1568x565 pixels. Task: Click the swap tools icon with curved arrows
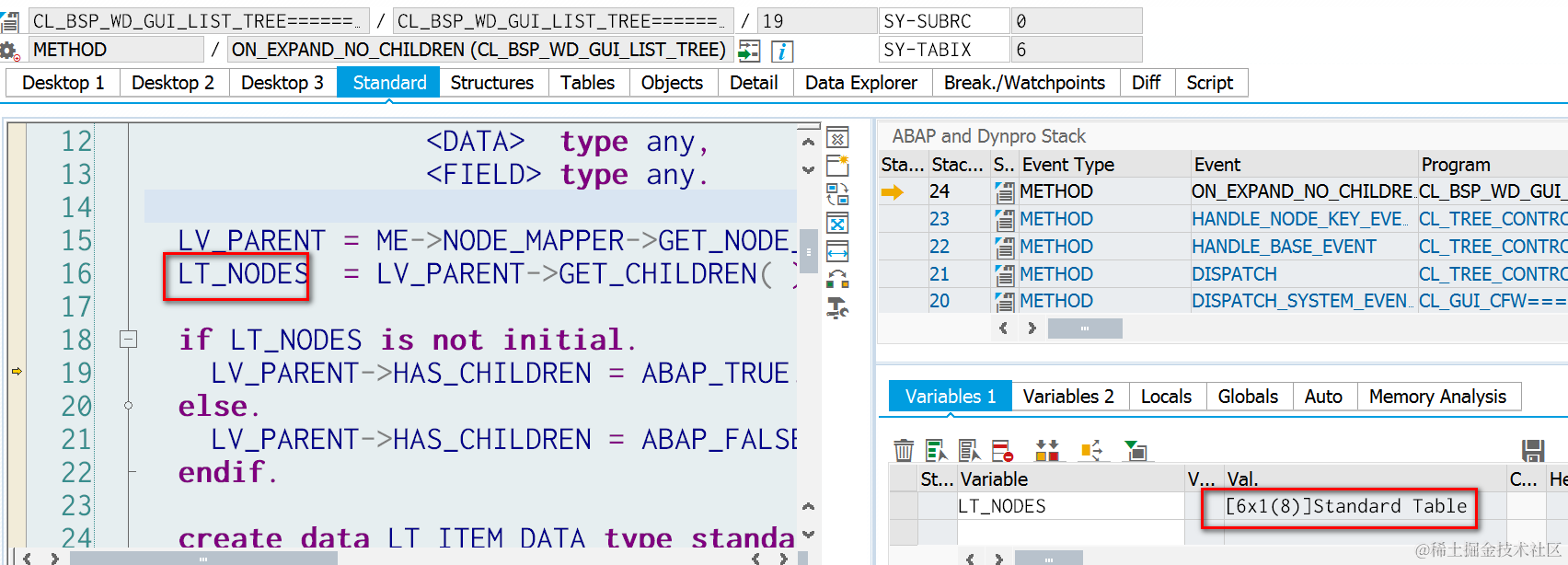tap(837, 194)
